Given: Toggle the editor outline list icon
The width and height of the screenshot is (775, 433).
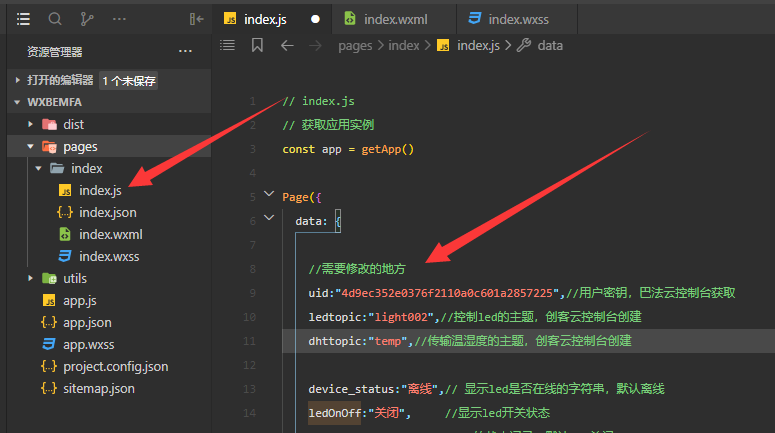Looking at the screenshot, I should 227,45.
